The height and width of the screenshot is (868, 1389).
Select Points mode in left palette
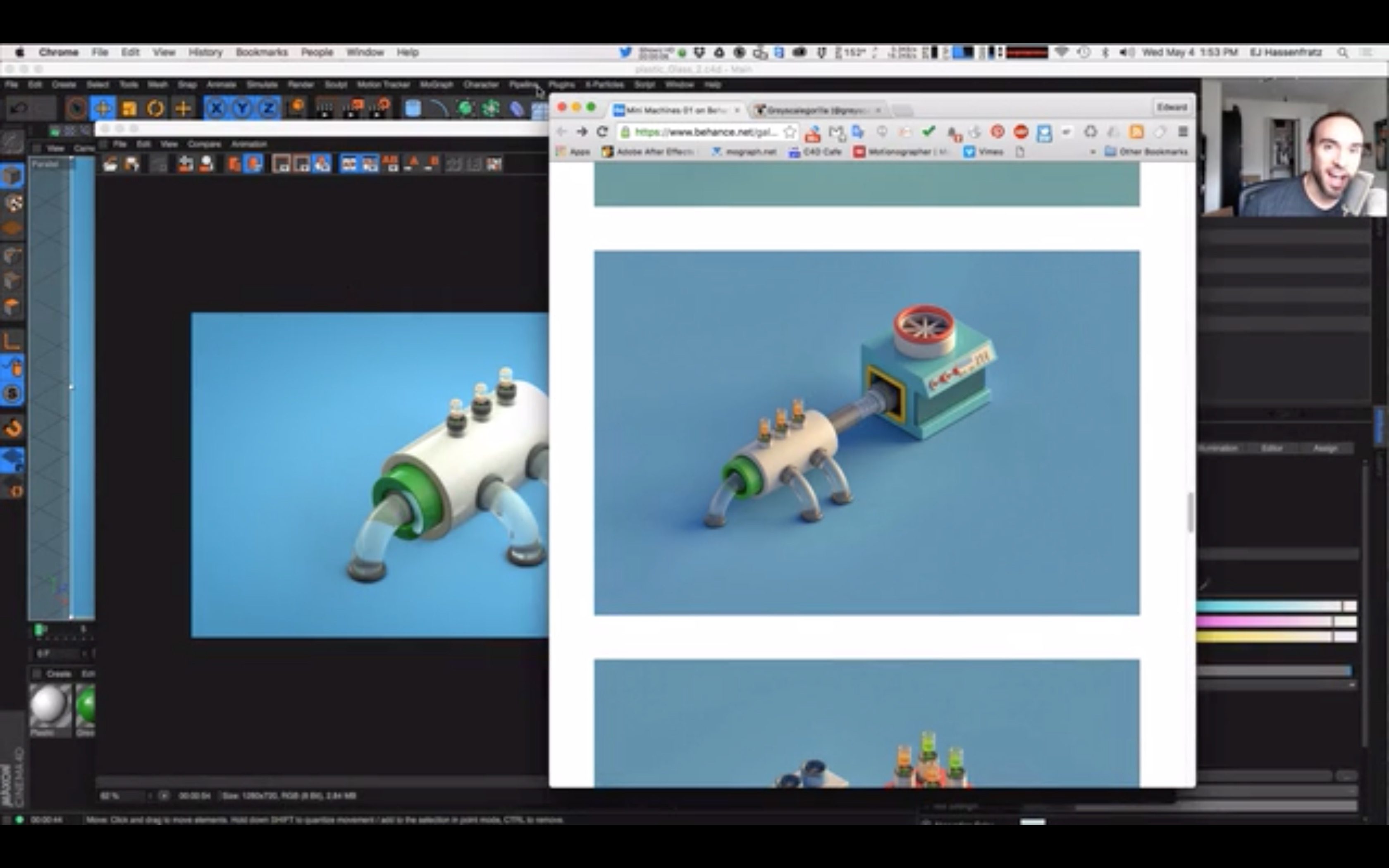coord(13,255)
